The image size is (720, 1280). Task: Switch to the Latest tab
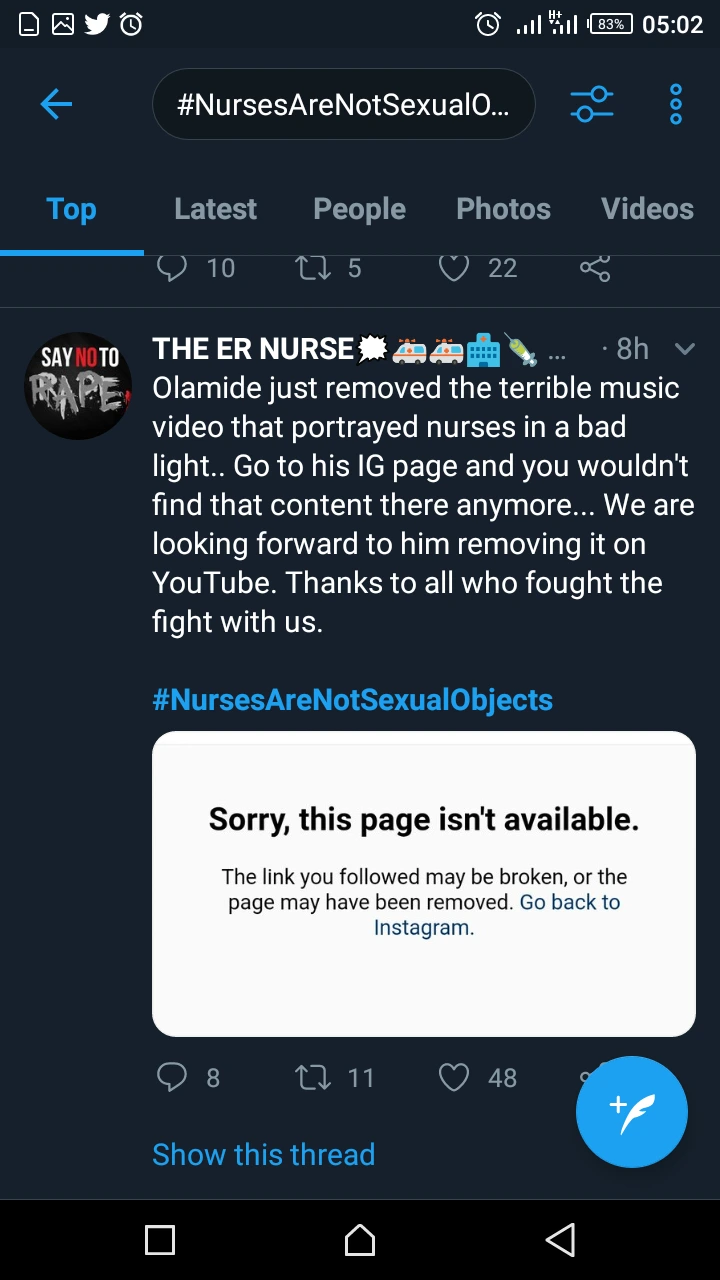215,208
